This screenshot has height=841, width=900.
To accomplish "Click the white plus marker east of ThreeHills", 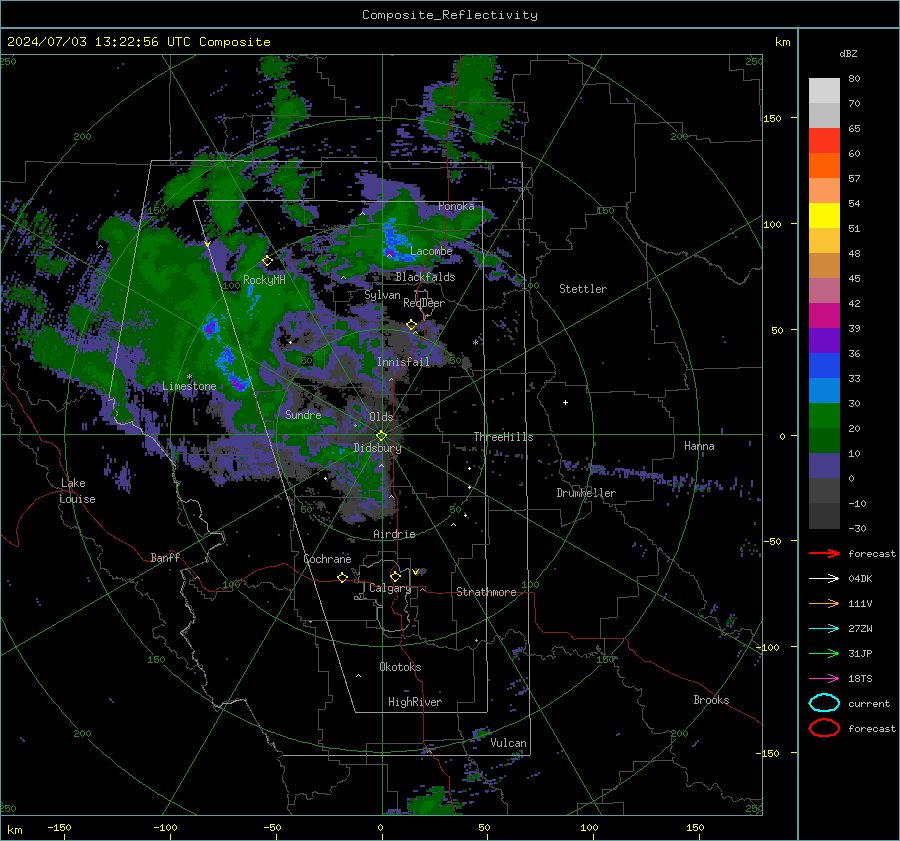I will pyautogui.click(x=565, y=403).
